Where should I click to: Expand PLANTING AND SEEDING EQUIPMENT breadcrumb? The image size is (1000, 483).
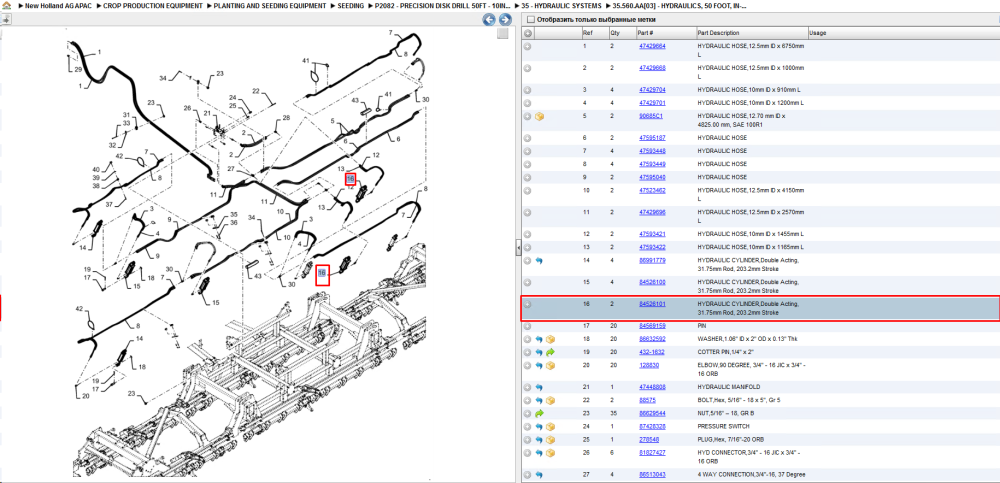tap(209, 6)
